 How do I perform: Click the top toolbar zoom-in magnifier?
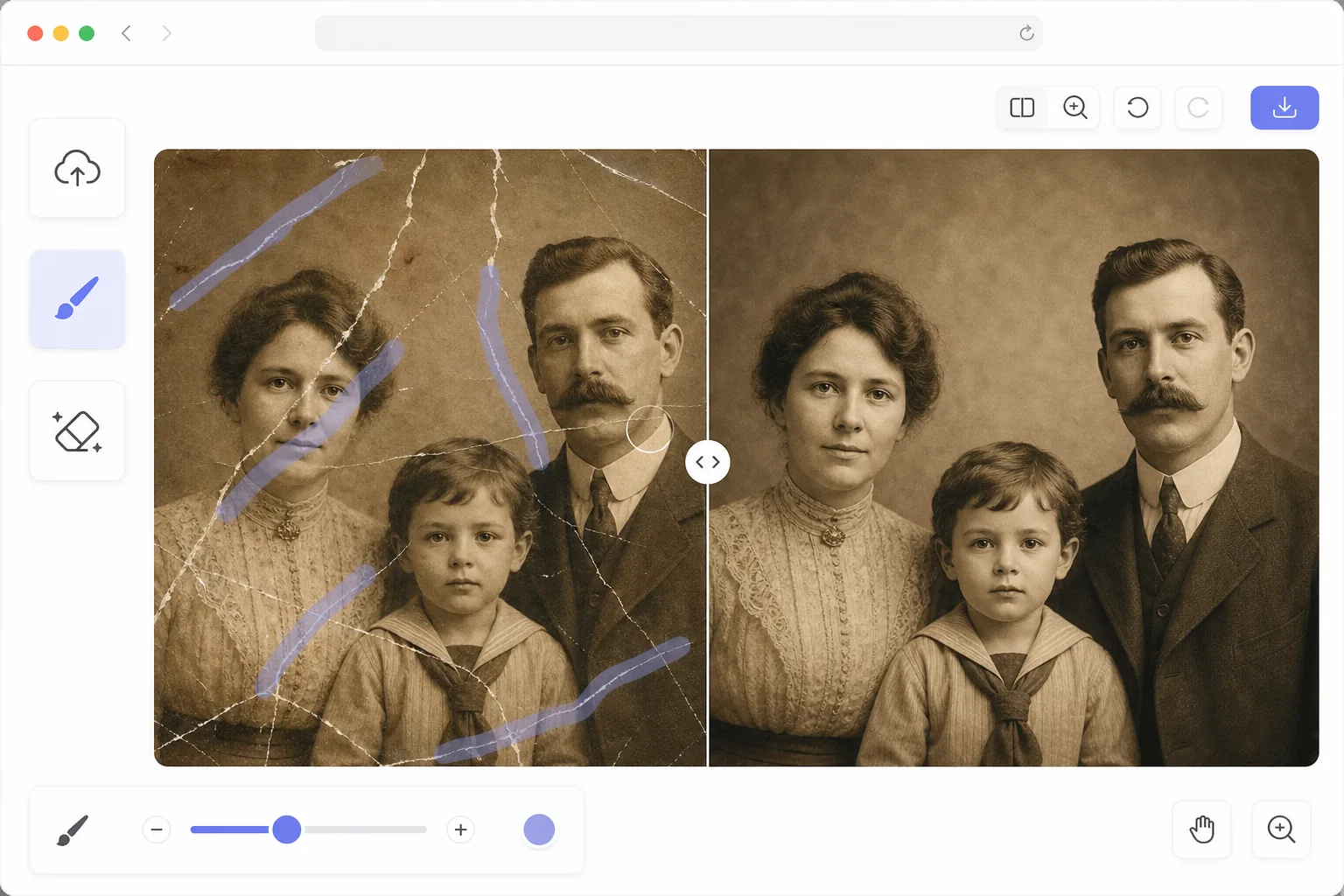point(1074,108)
